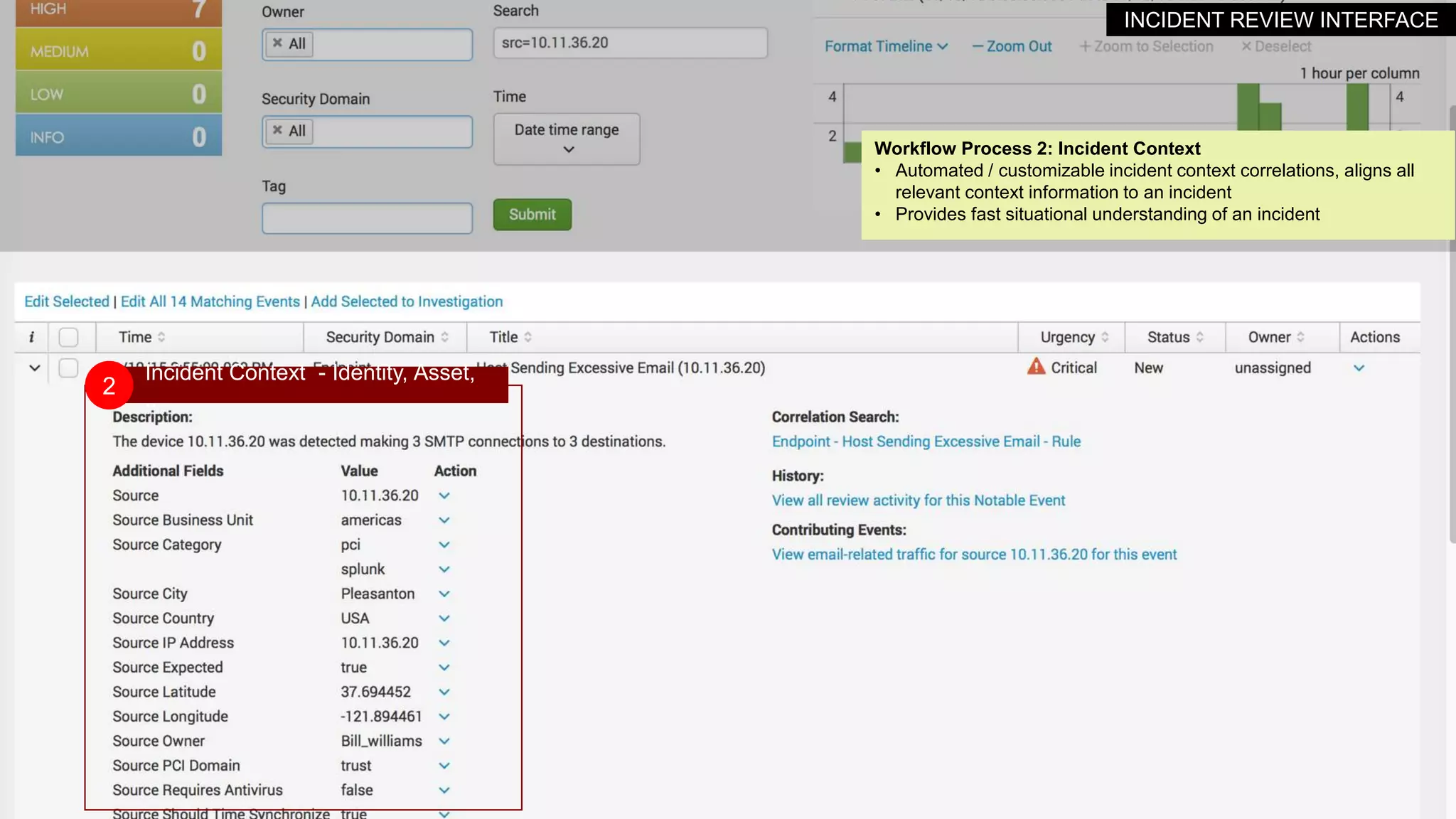The width and height of the screenshot is (1456, 819).
Task: Open action menu for Source IP Address
Action: click(444, 643)
